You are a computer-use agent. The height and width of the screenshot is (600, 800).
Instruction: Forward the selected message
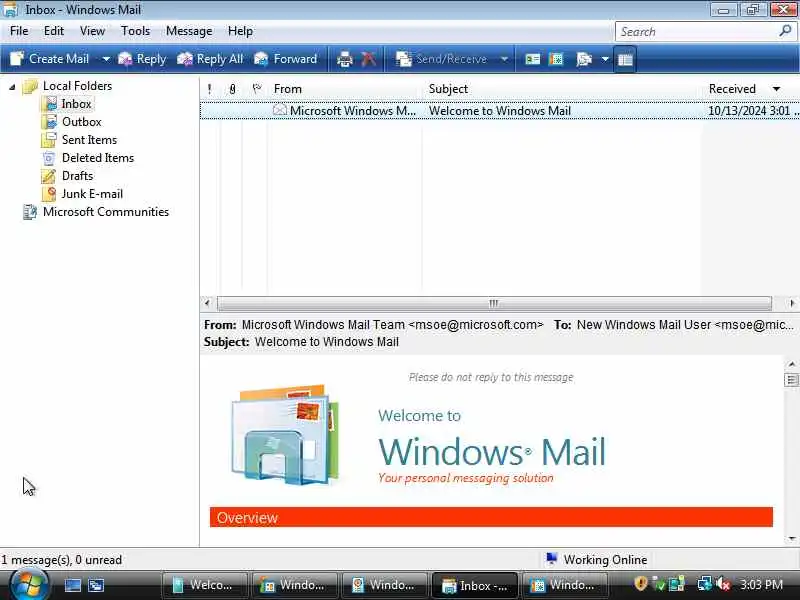[286, 59]
